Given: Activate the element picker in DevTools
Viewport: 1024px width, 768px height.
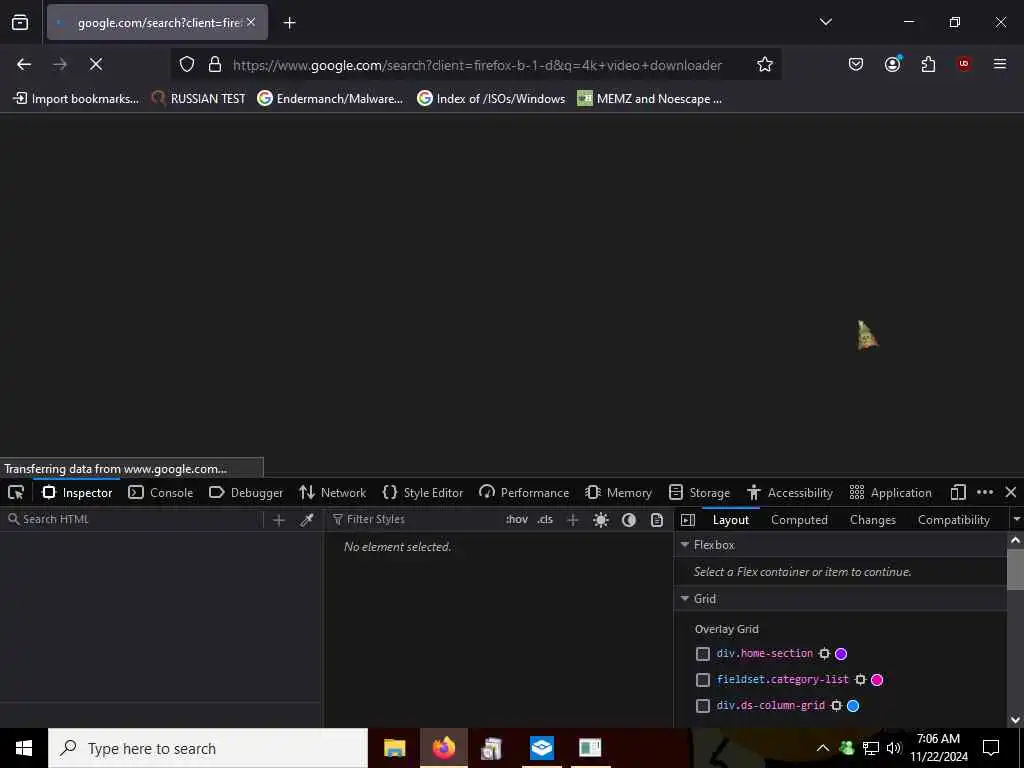Looking at the screenshot, I should pyautogui.click(x=16, y=492).
